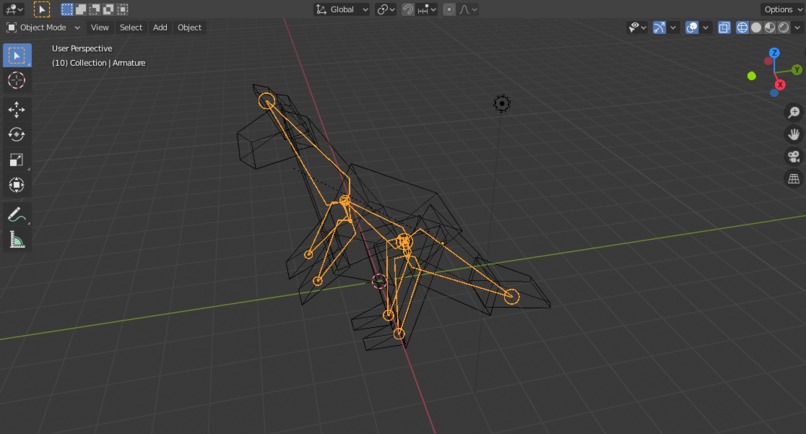Set selection mode to new selection
Screen dimensions: 806x434
click(67, 9)
